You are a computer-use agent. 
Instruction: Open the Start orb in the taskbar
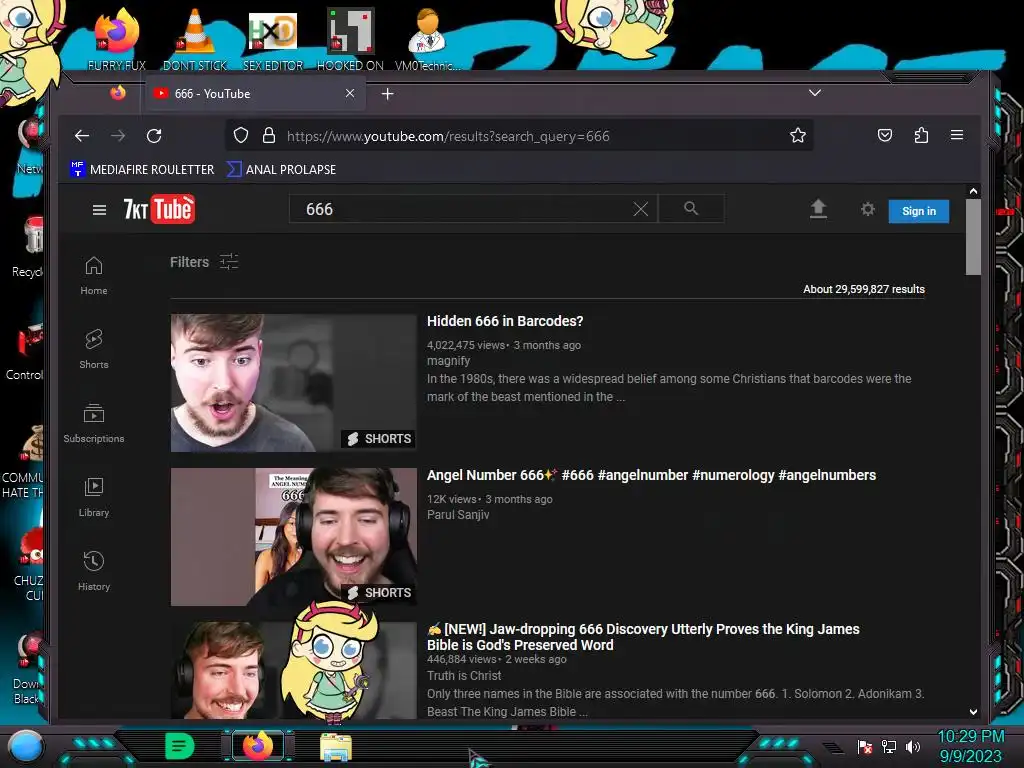(x=25, y=746)
